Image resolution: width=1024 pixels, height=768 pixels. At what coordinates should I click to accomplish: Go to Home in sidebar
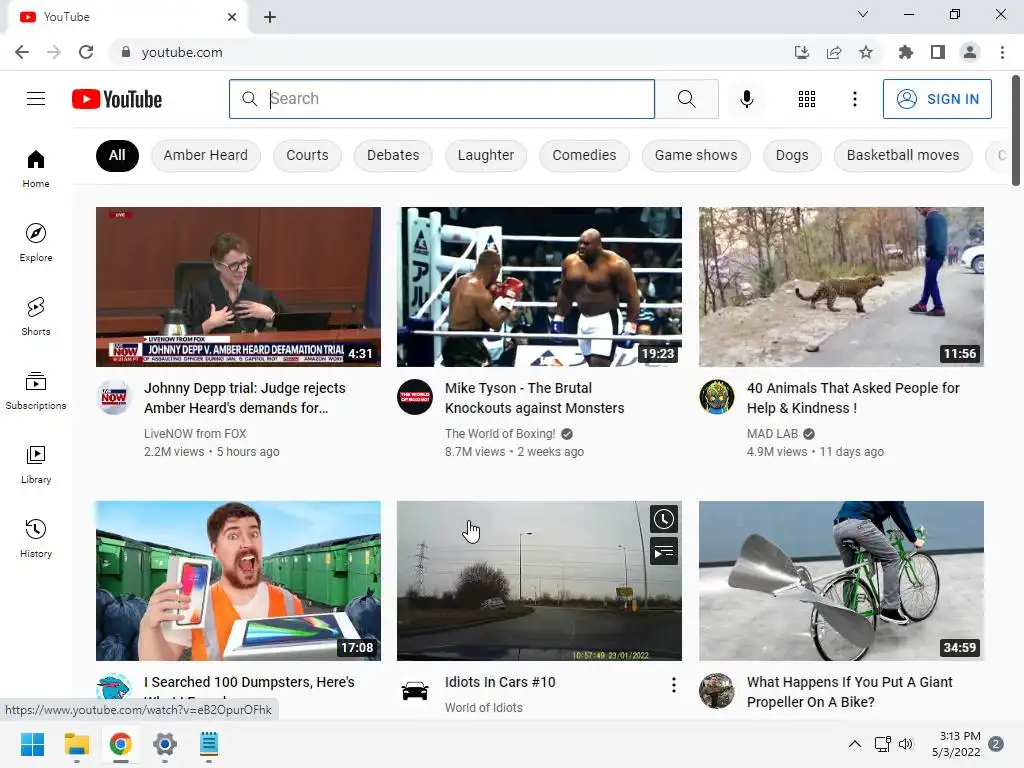[36, 169]
